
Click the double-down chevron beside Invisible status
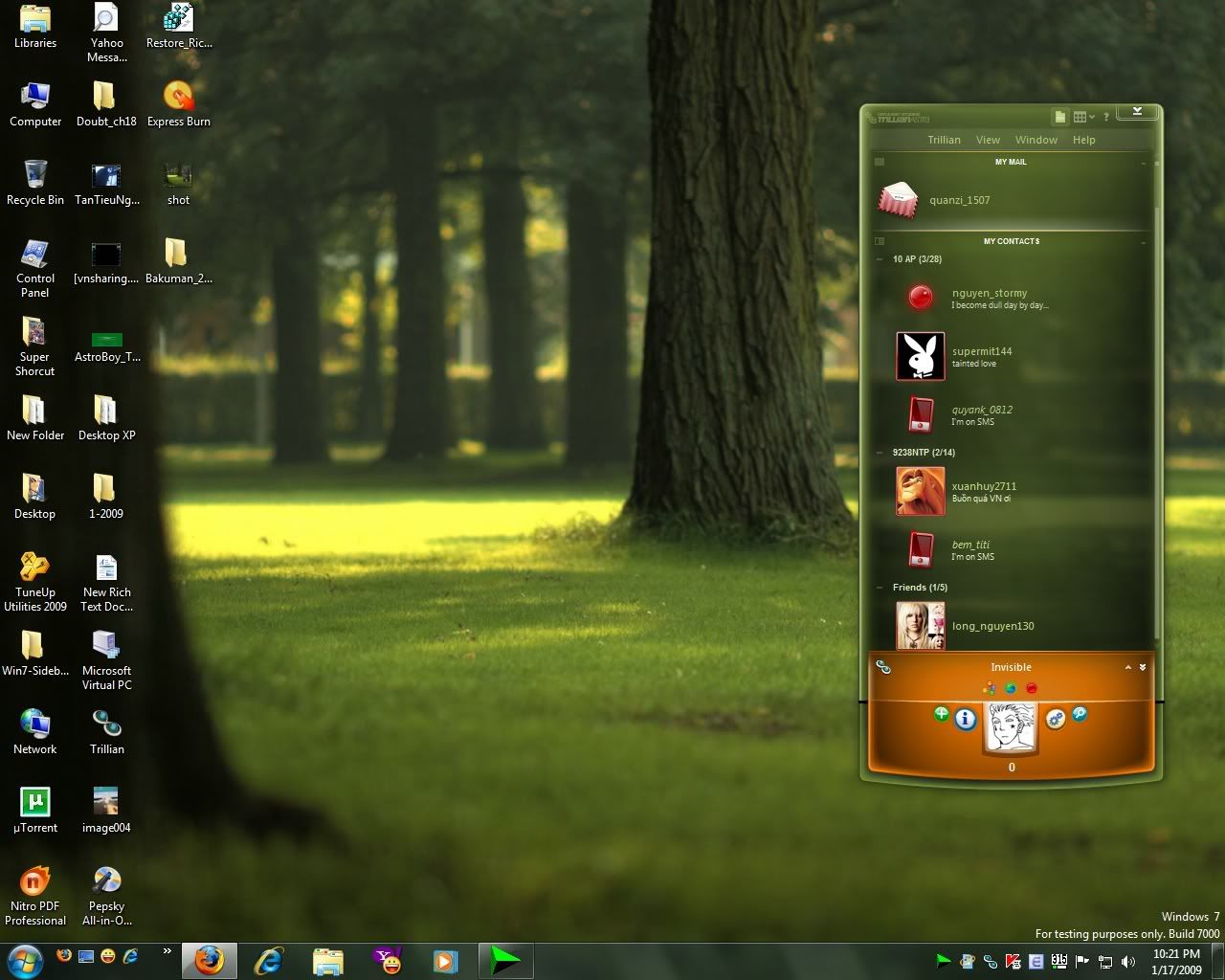click(1143, 667)
